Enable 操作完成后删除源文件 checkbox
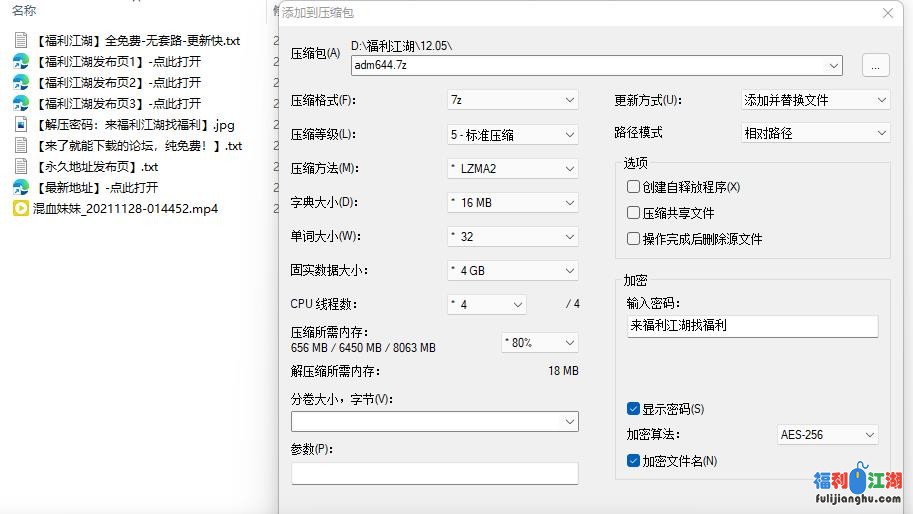 pyautogui.click(x=633, y=239)
